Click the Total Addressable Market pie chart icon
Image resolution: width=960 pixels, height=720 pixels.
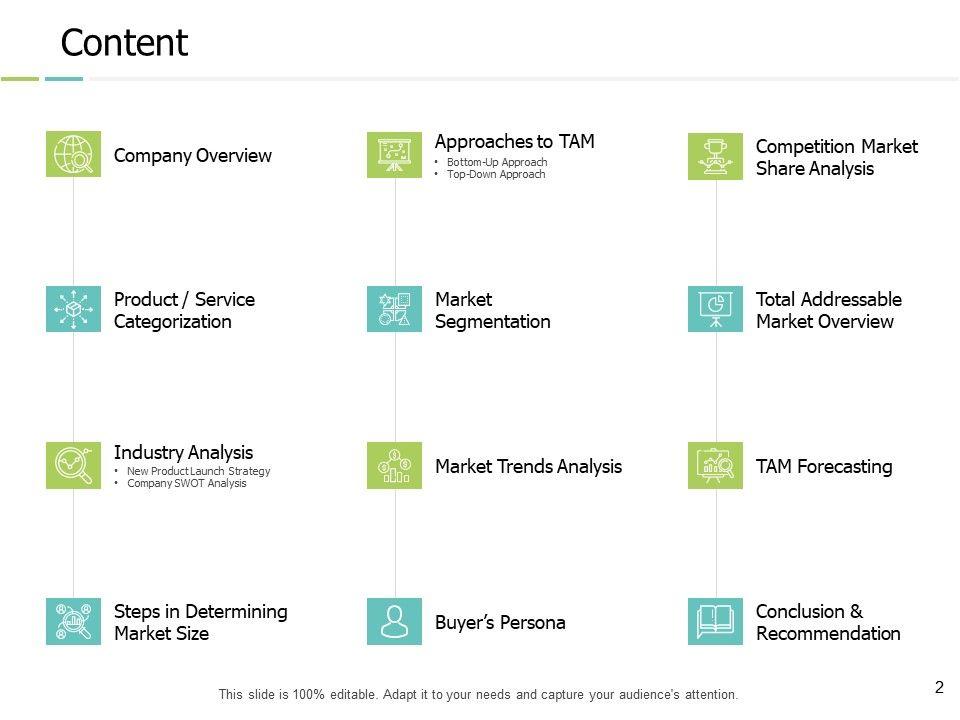(716, 310)
